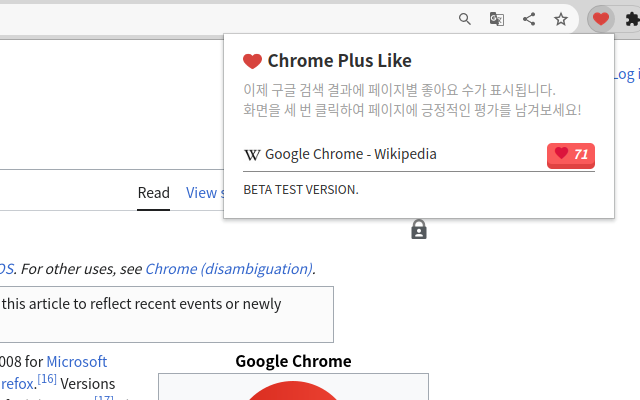Click the red 71 likes button

click(x=571, y=156)
